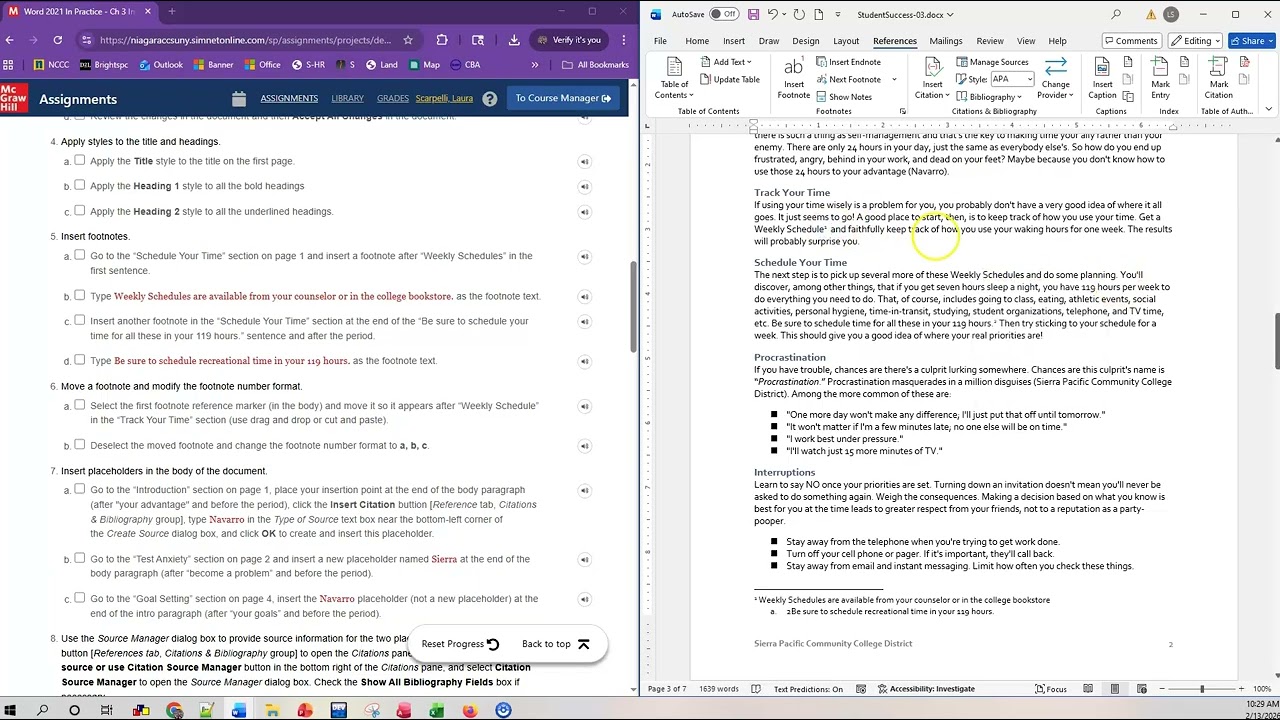Image resolution: width=1280 pixels, height=720 pixels.
Task: Click the Focus mode icon in Word status bar
Action: tap(1052, 689)
